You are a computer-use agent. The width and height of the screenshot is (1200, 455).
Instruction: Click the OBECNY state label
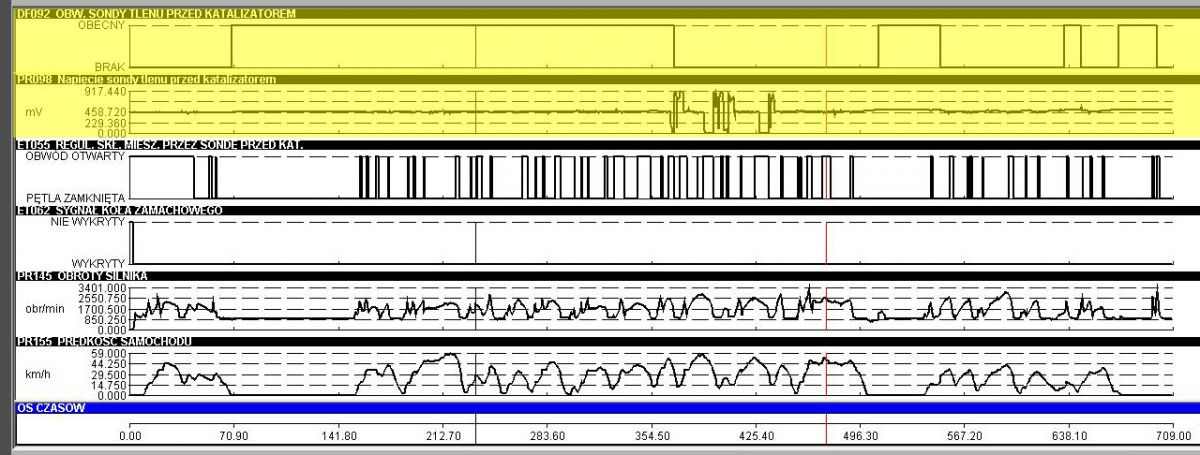tap(103, 26)
